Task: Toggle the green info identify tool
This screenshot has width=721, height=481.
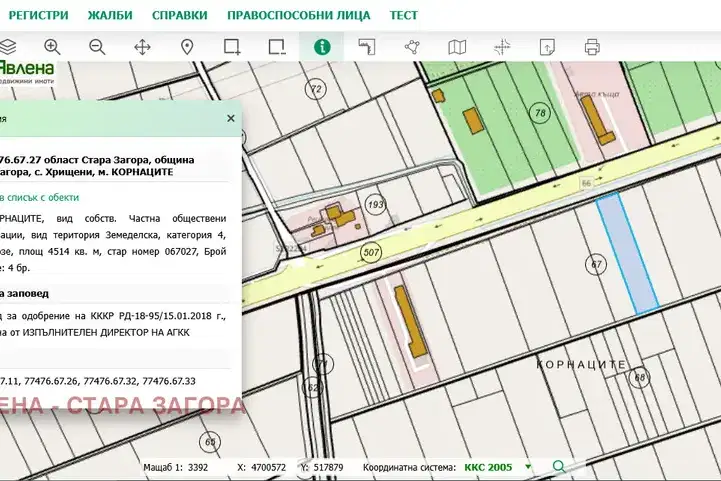Action: pos(322,47)
